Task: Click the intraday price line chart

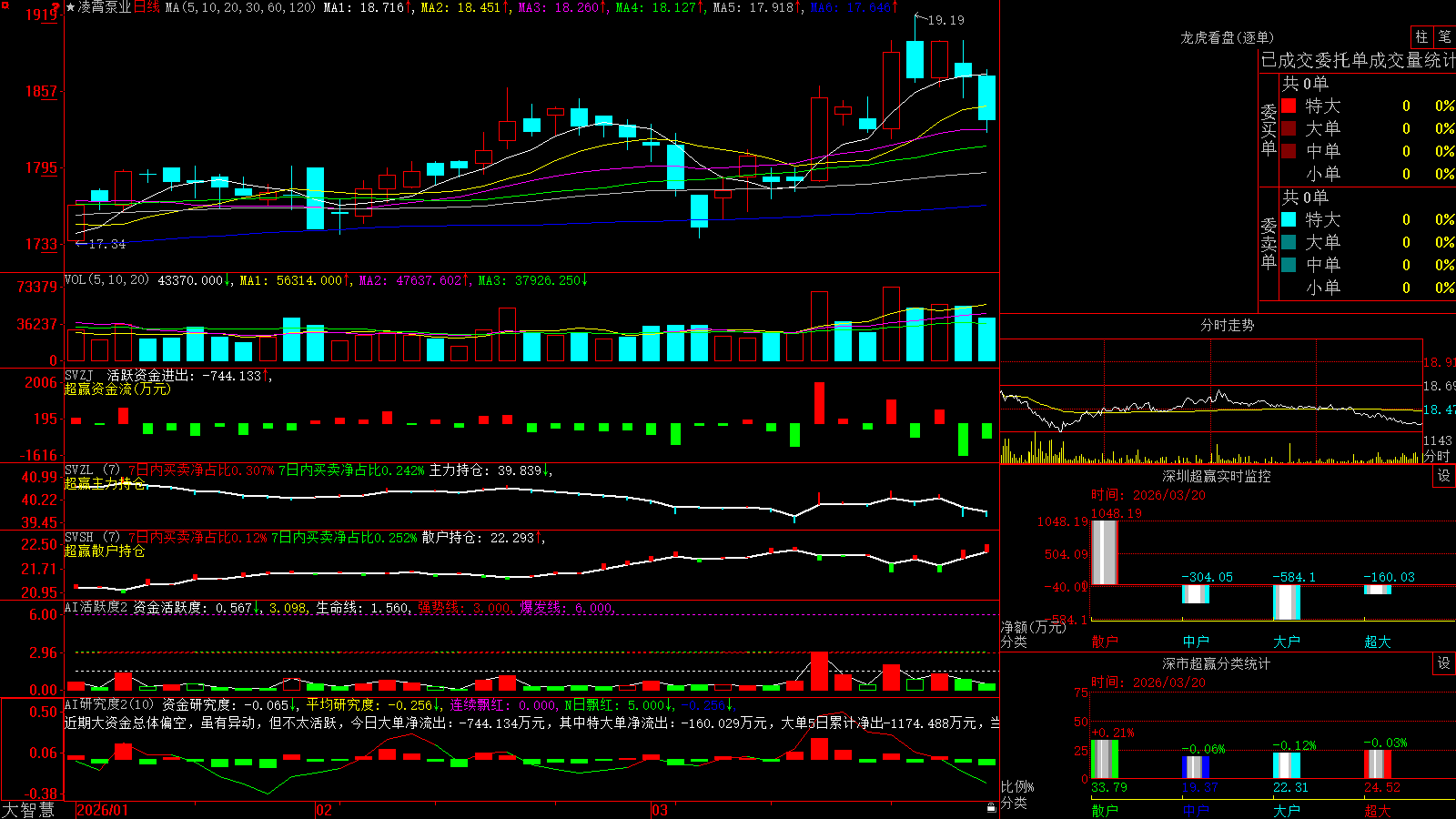Action: [1211, 403]
